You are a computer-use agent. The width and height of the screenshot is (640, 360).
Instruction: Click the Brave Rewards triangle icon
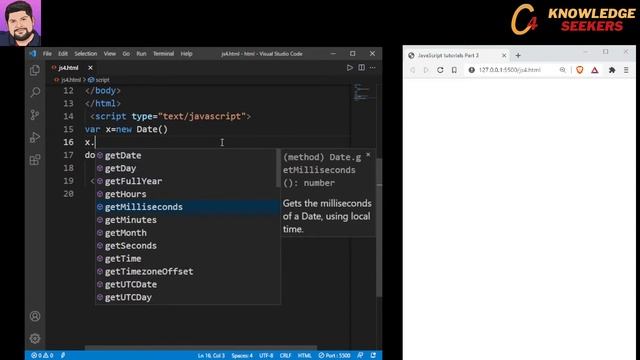point(595,70)
